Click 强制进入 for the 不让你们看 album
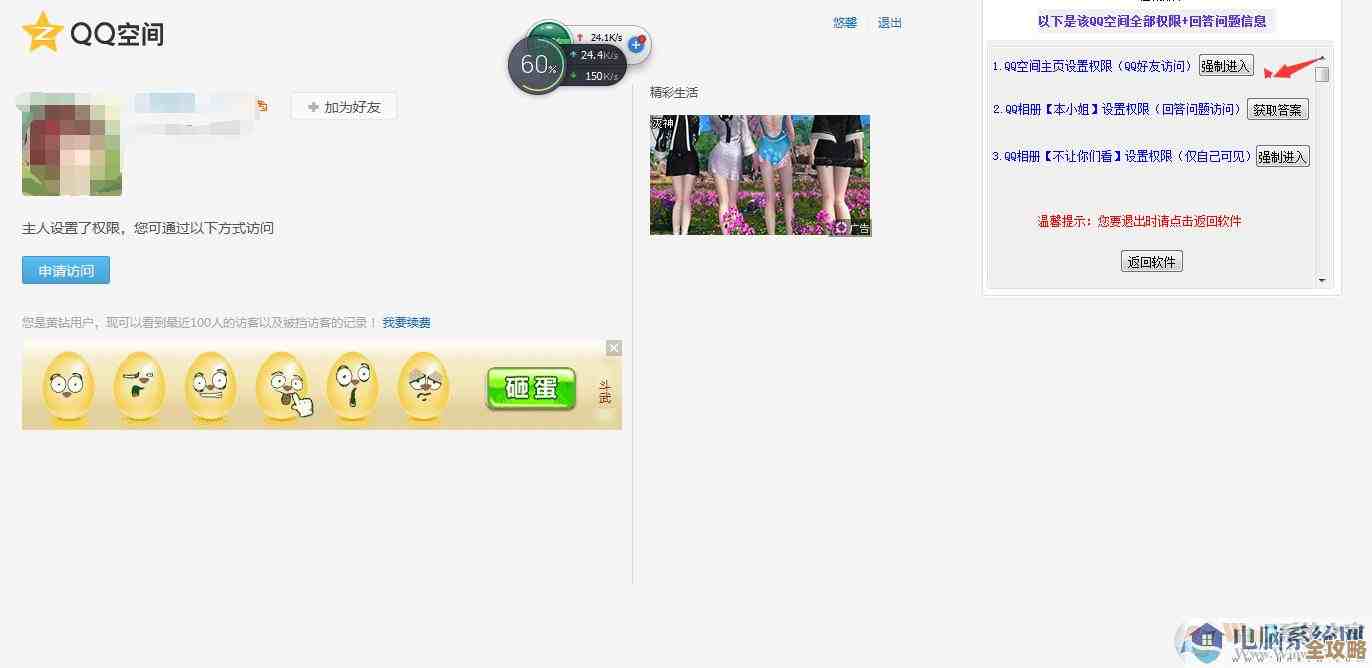Viewport: 1372px width, 668px height. point(1281,156)
